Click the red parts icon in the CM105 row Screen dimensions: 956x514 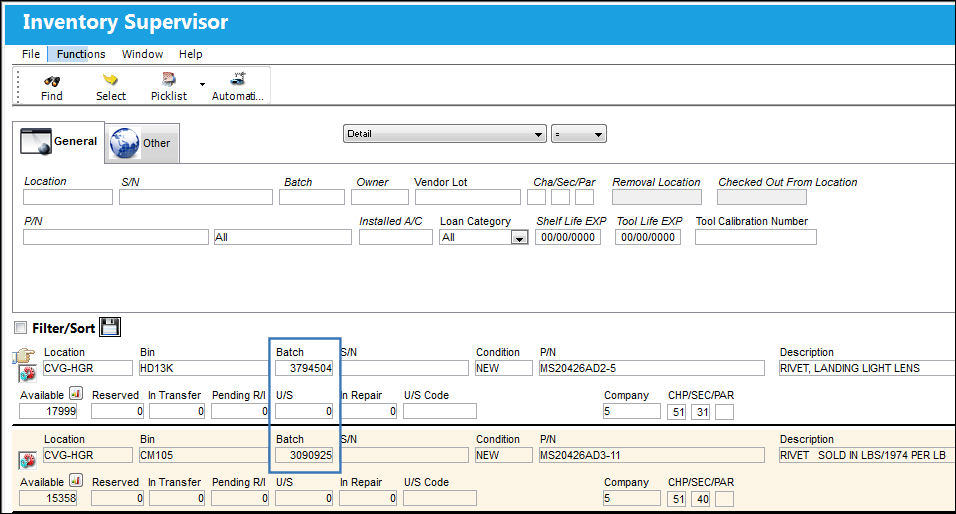[x=27, y=460]
